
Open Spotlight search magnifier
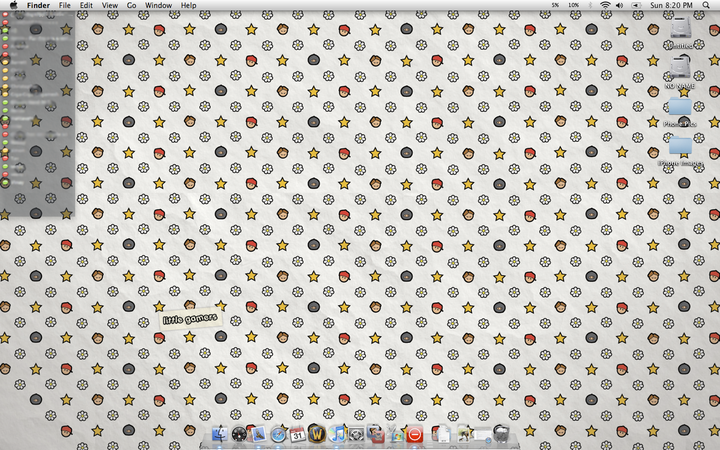tap(706, 5)
